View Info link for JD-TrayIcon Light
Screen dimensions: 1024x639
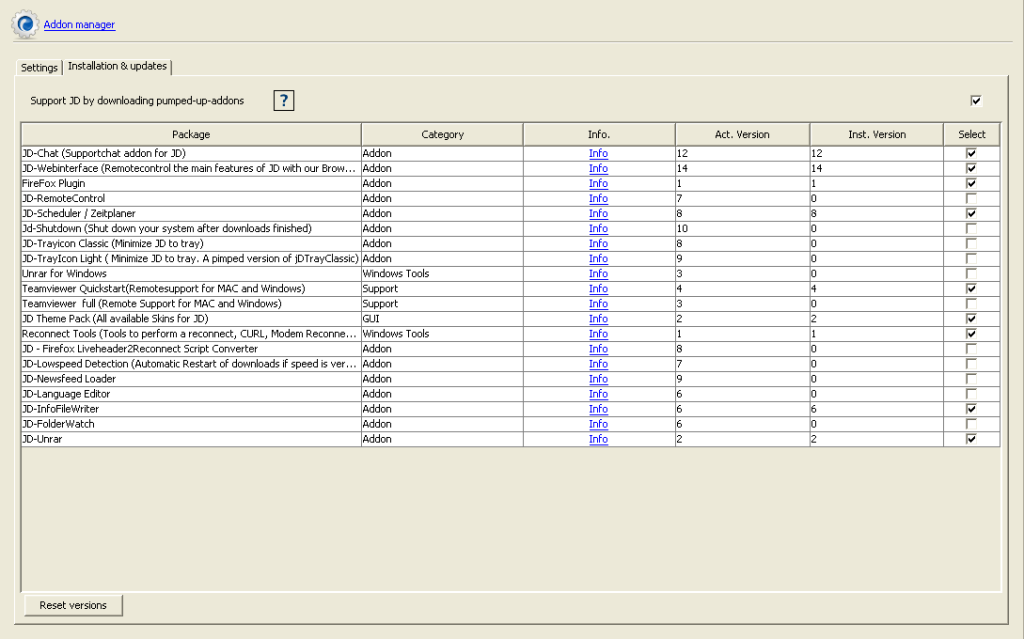pos(598,259)
